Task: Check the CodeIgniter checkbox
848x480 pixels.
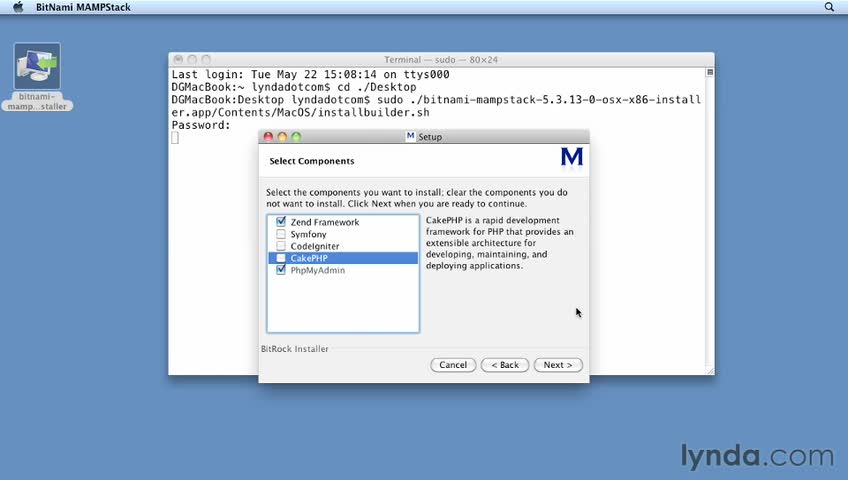Action: 281,246
